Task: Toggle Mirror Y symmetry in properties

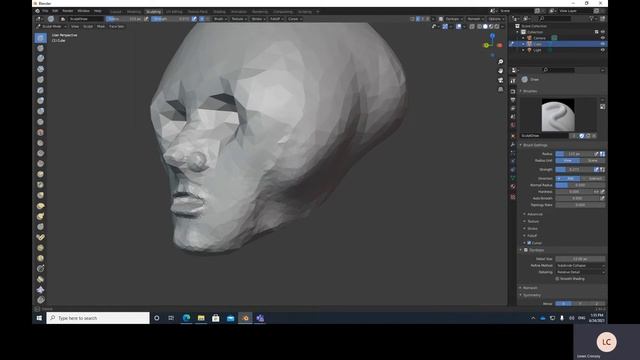Action: tap(580, 304)
